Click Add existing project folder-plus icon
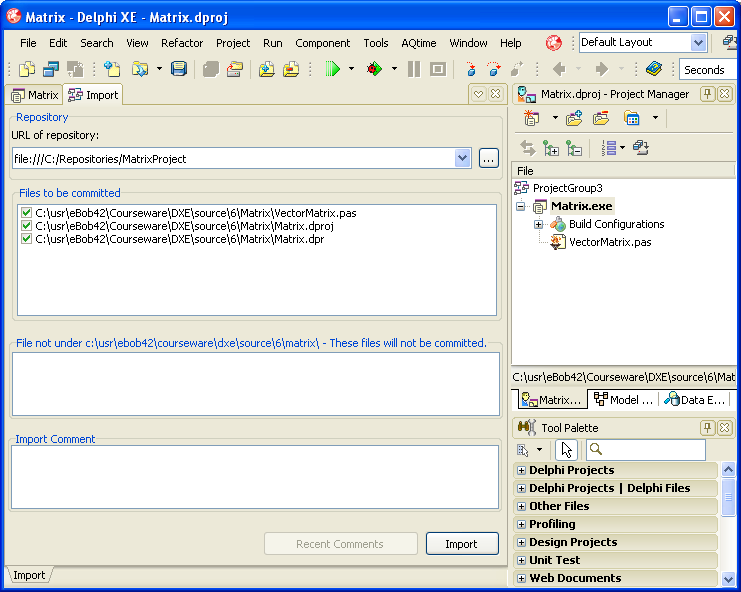Screen dimensions: 741x592 pyautogui.click(x=574, y=118)
